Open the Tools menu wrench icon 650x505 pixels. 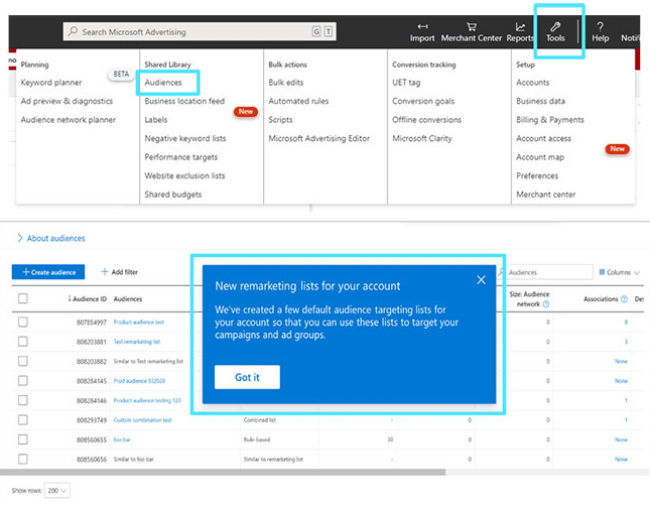(x=555, y=26)
